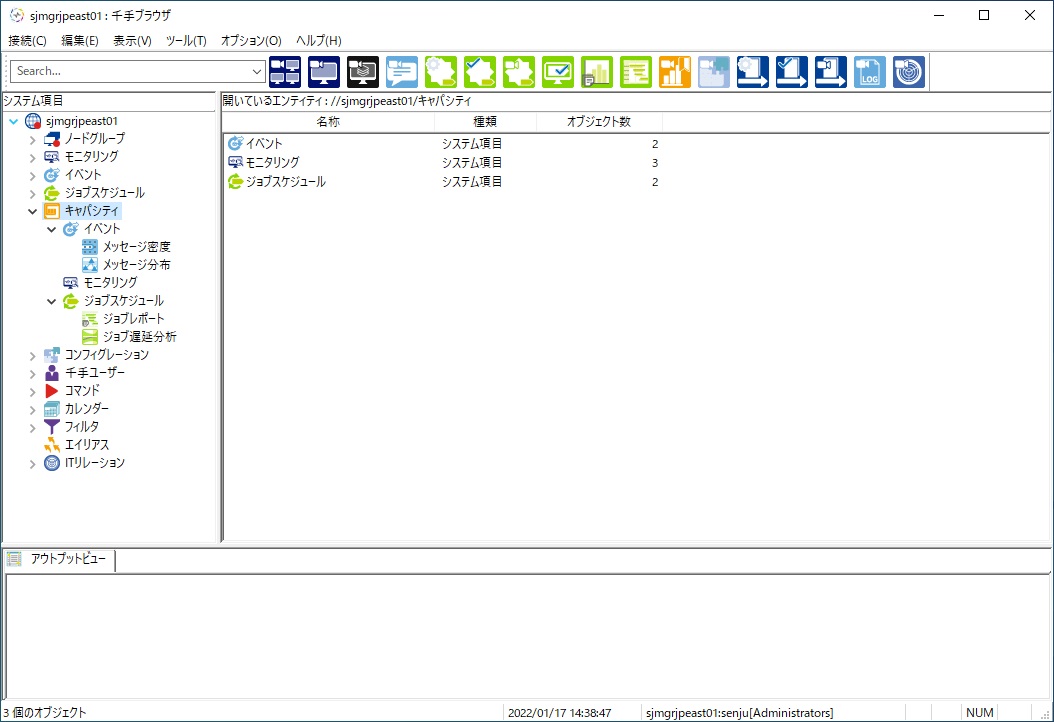Select エイリアス in the tree

click(x=87, y=445)
